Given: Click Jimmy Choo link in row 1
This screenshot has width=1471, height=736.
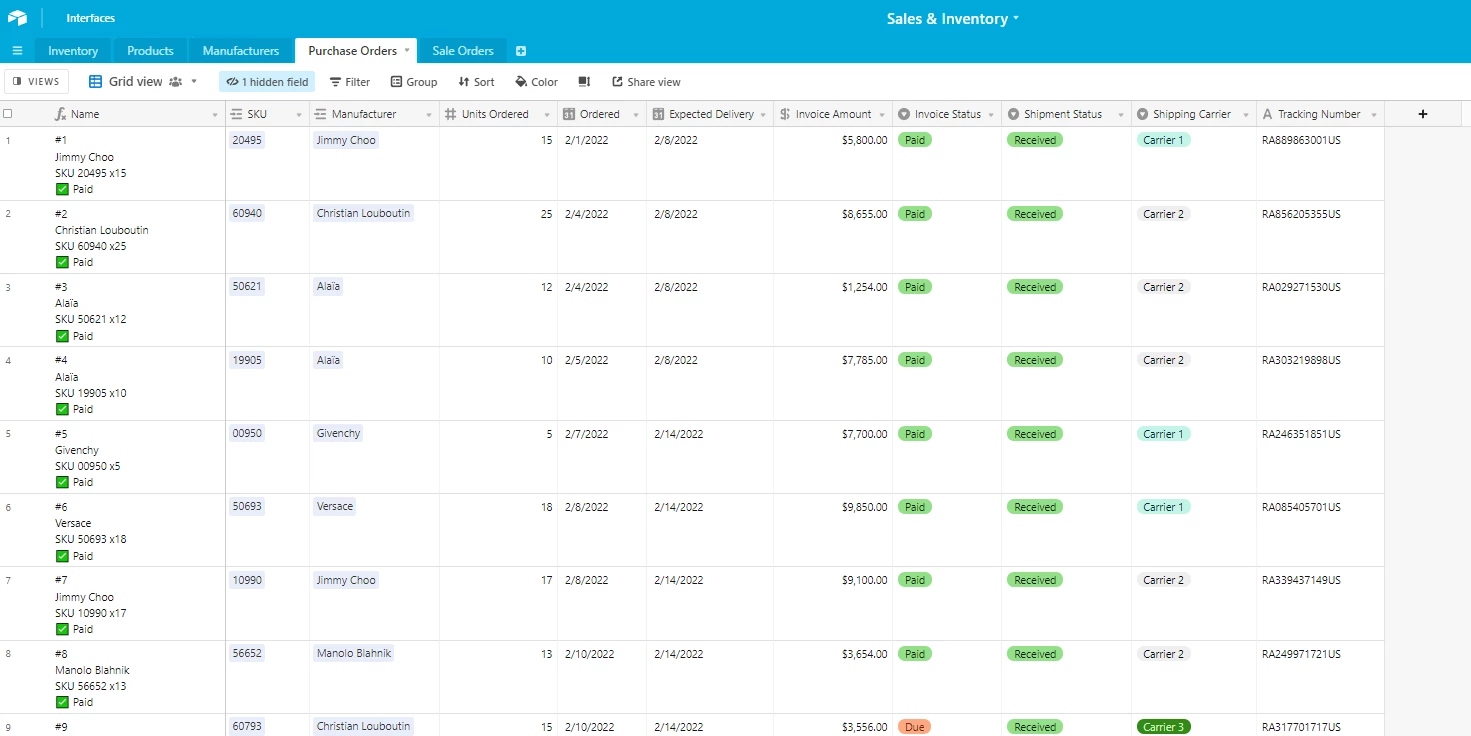Looking at the screenshot, I should point(346,140).
